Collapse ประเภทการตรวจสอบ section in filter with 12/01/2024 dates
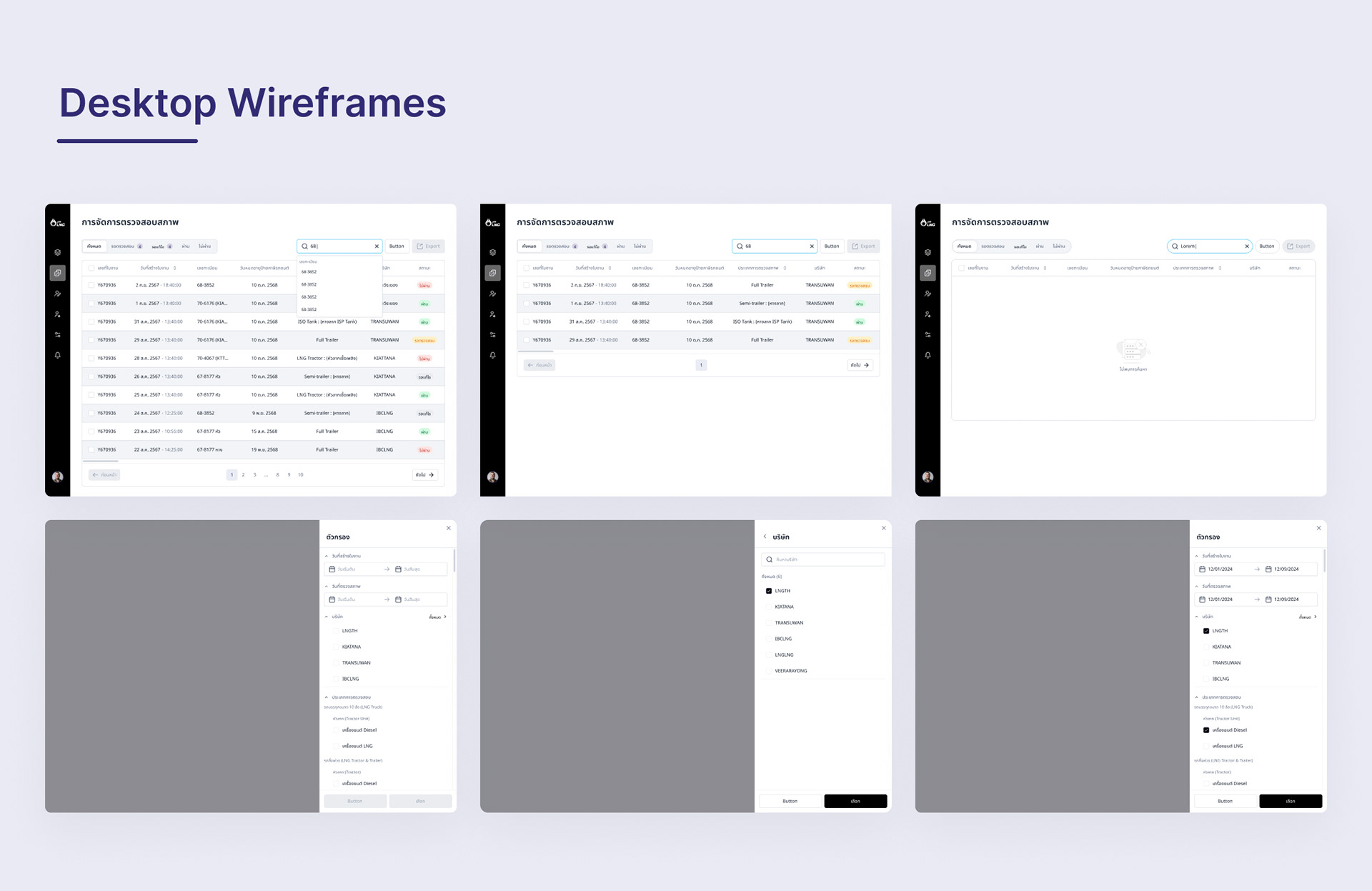Screen dimensions: 1372x891 (1197, 697)
